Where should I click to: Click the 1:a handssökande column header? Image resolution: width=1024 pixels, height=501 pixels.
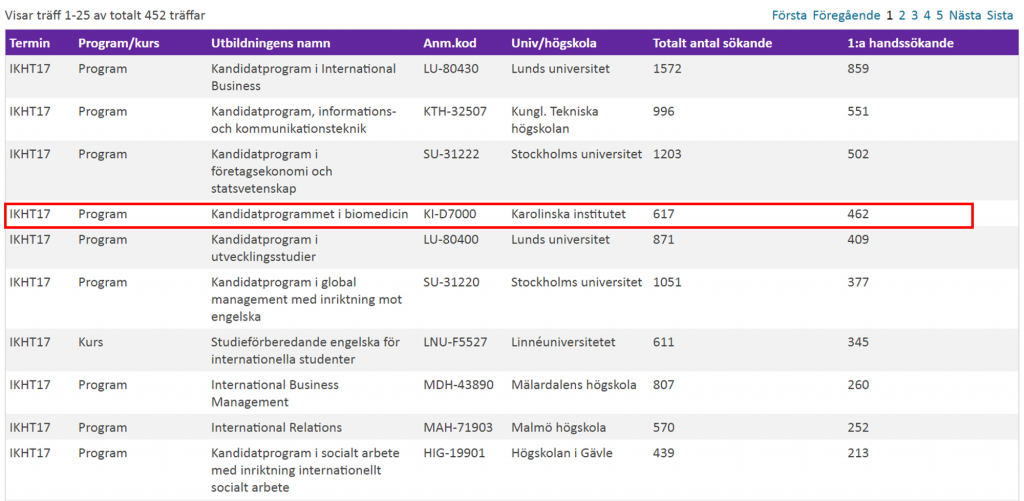[x=900, y=44]
